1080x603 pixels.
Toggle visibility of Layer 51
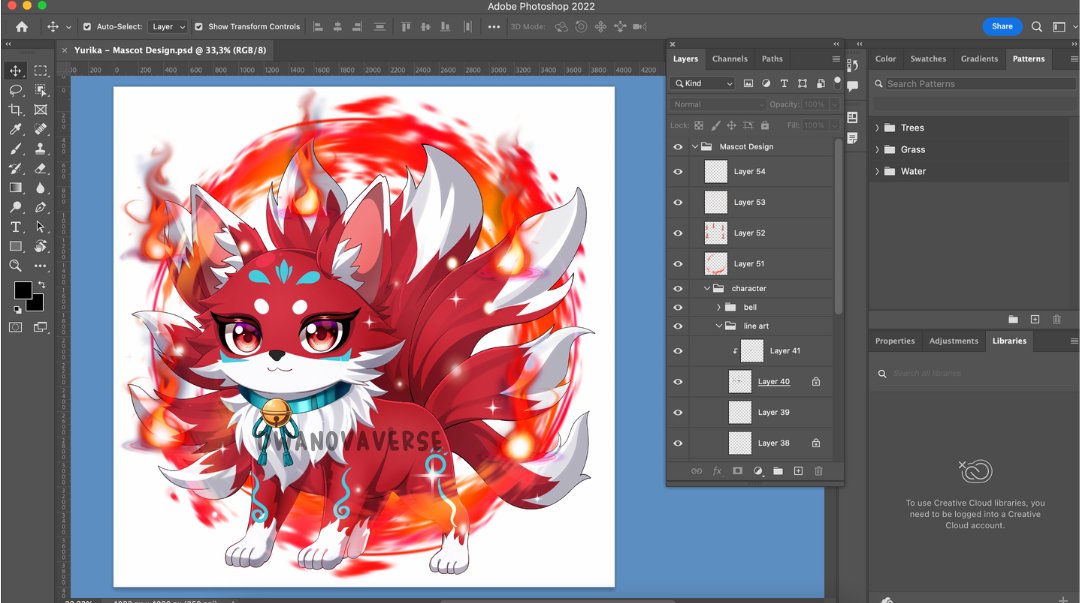pyautogui.click(x=678, y=264)
